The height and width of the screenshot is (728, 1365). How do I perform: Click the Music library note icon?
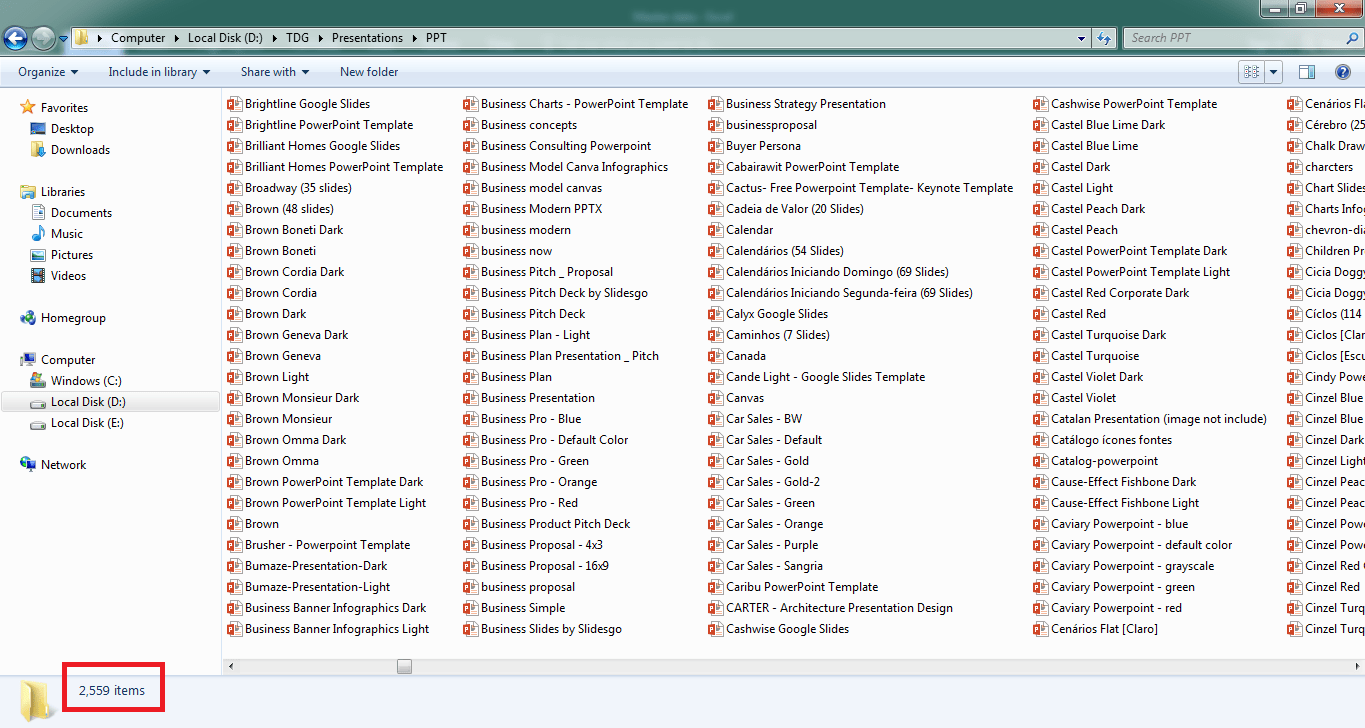point(38,234)
